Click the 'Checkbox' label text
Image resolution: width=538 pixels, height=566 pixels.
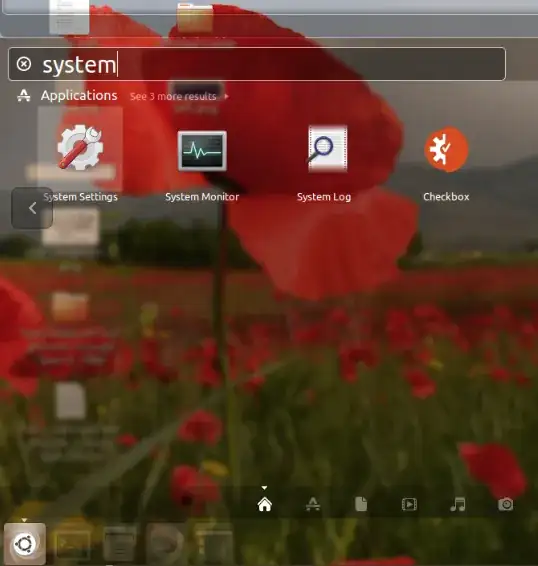446,197
